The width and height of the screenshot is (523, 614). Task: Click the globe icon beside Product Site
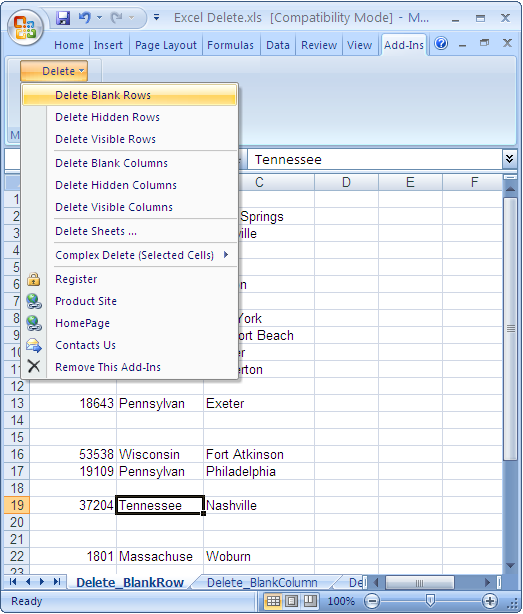coord(34,301)
